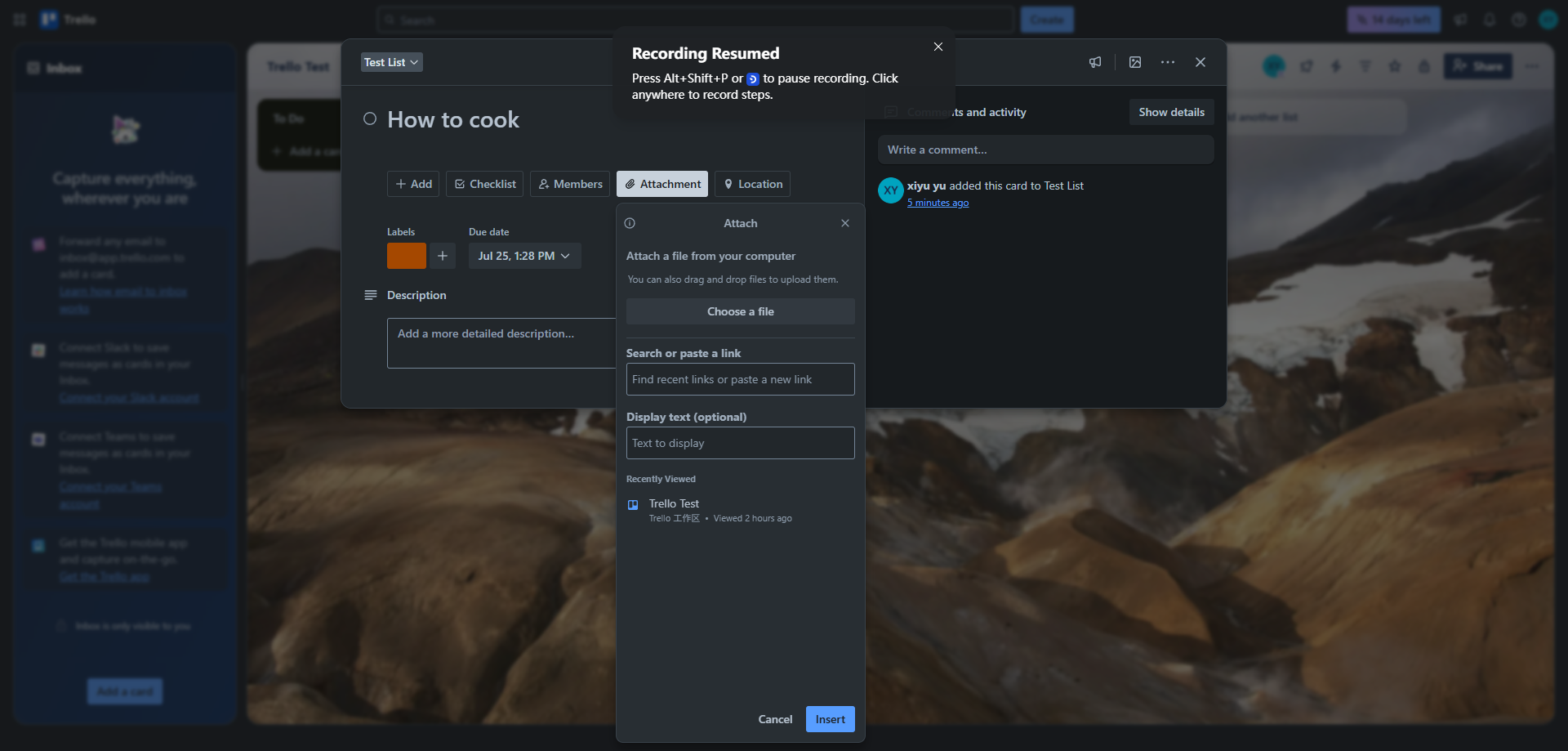This screenshot has height=751, width=1568.
Task: Focus the paste a new link field
Action: (x=741, y=379)
